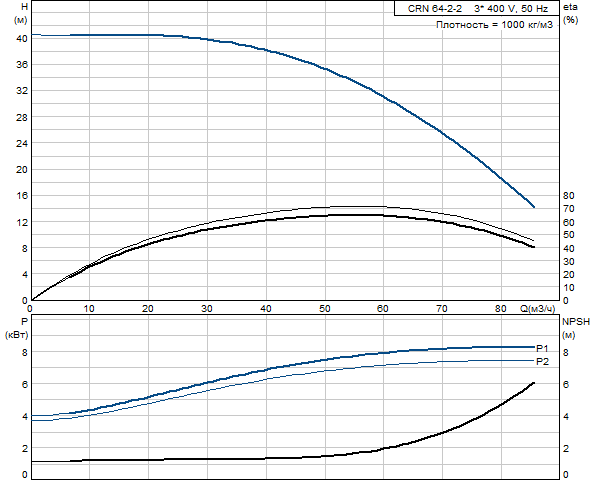
Task: Click the end of the blue head curve
Action: pyautogui.click(x=534, y=207)
